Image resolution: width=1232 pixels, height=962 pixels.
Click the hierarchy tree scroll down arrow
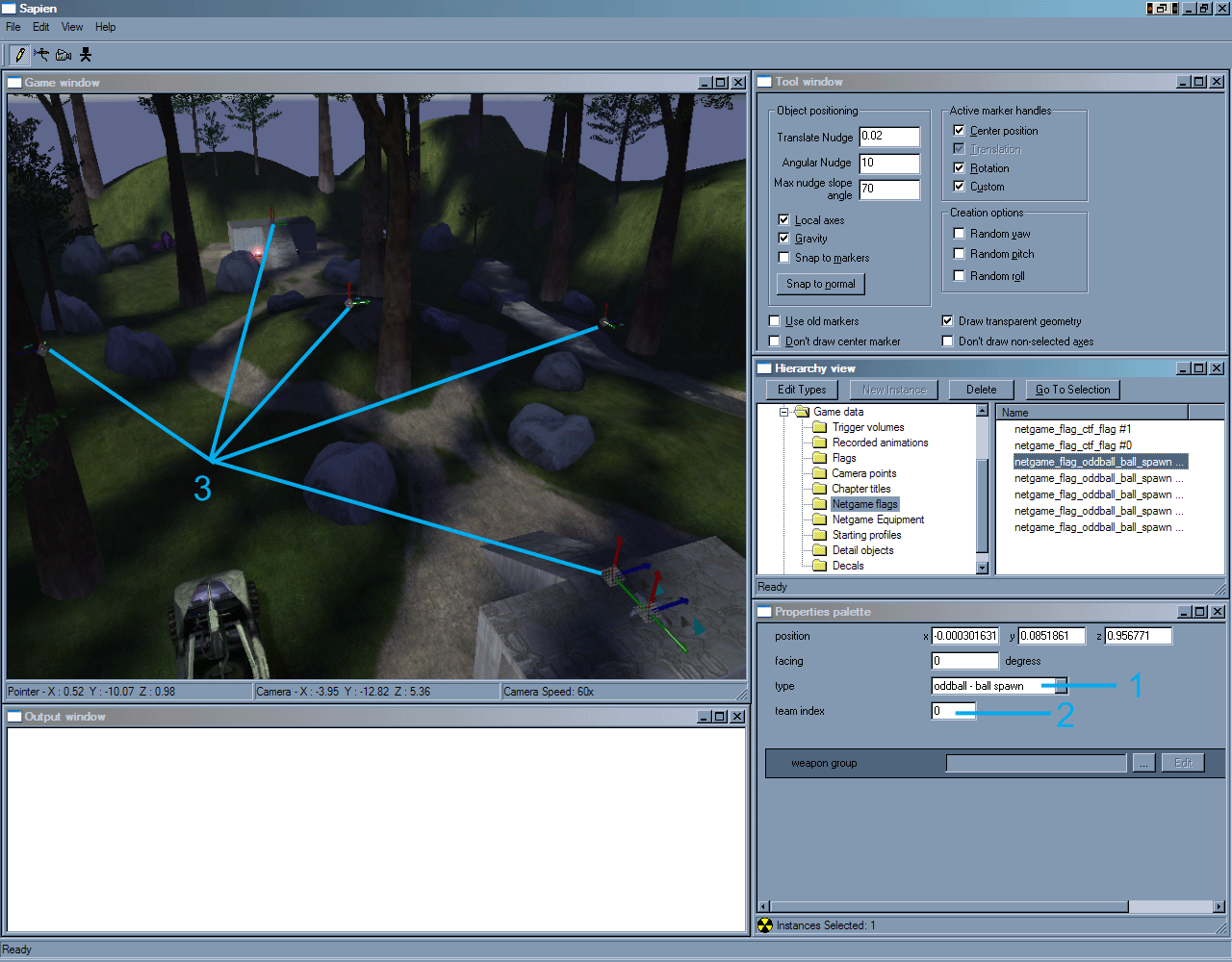pos(982,568)
